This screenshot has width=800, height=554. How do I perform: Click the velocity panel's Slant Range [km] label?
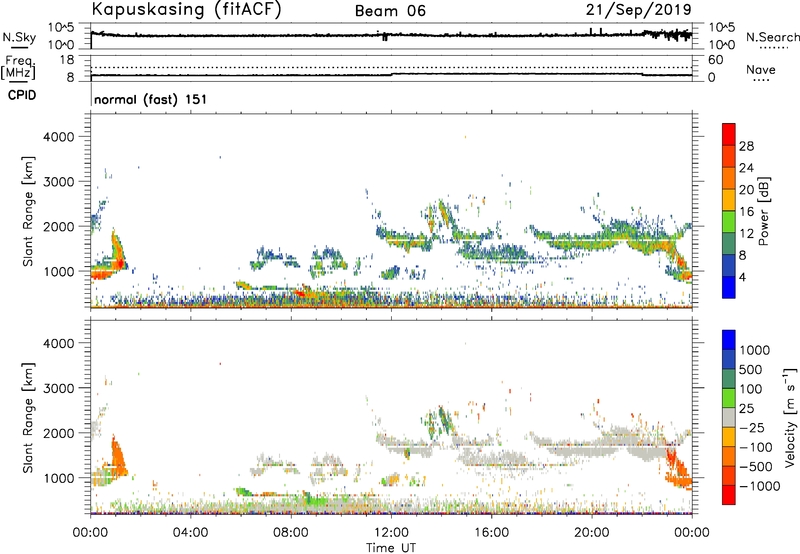coord(28,418)
